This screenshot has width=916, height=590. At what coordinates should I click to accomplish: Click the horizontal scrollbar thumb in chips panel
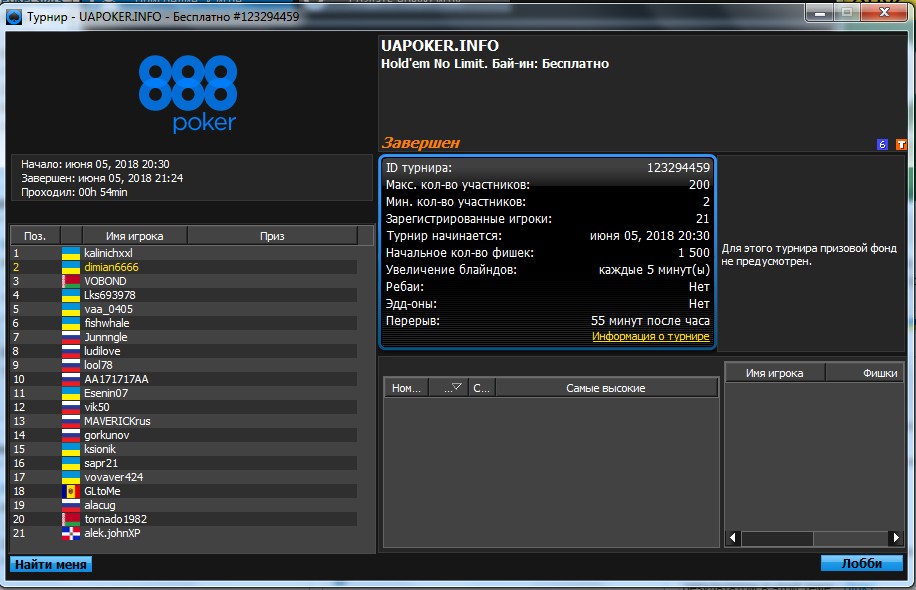777,537
